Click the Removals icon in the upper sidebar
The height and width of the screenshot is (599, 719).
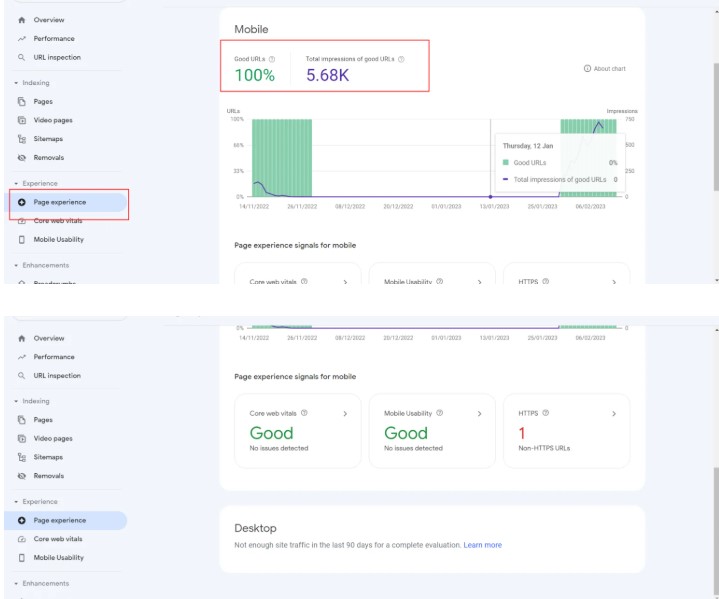click(22, 158)
